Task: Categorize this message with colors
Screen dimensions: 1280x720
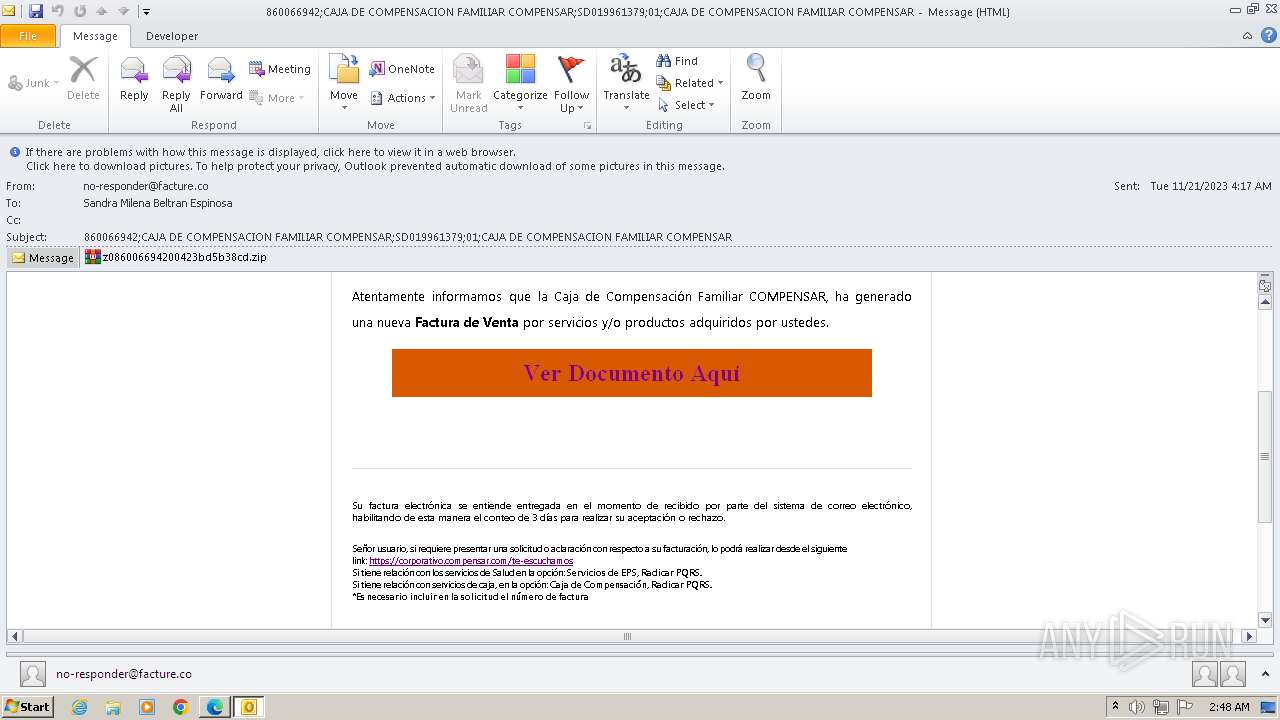Action: [x=520, y=84]
